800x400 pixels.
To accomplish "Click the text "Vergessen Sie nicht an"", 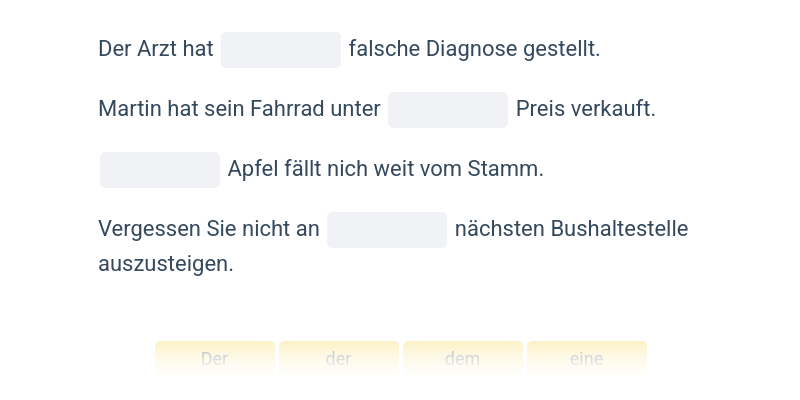I will click(x=208, y=229).
